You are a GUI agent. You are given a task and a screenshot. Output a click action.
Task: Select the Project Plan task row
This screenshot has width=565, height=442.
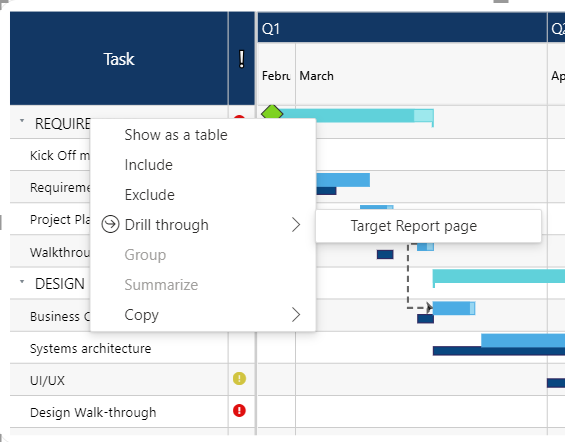50,219
